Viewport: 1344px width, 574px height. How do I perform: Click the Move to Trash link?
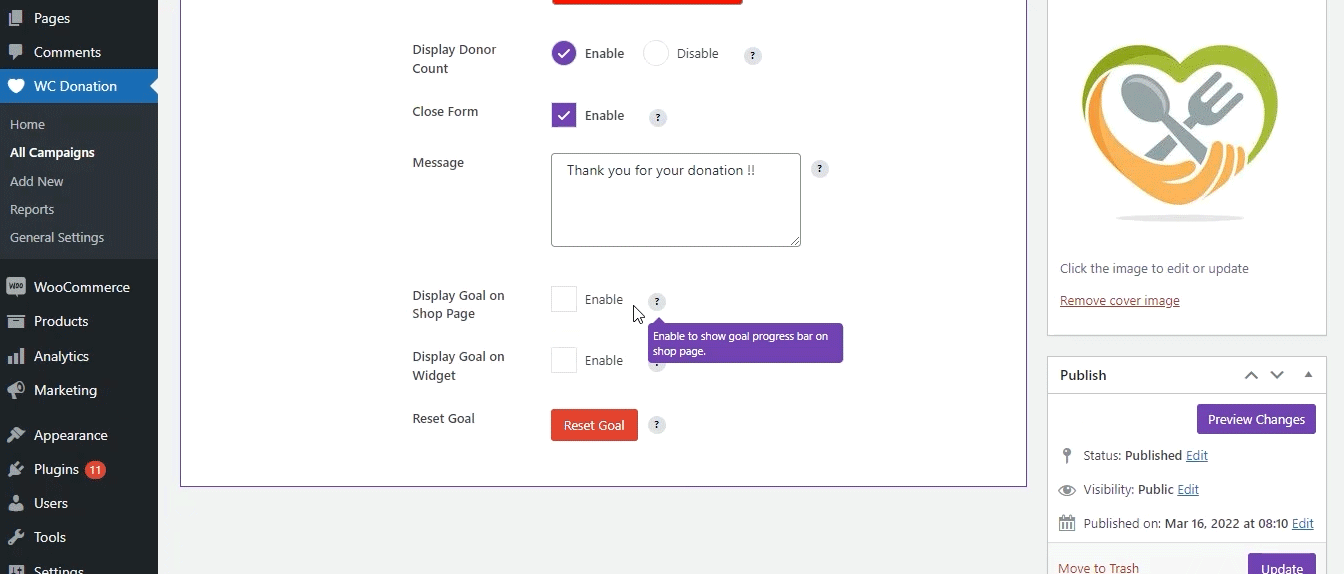tap(1098, 567)
